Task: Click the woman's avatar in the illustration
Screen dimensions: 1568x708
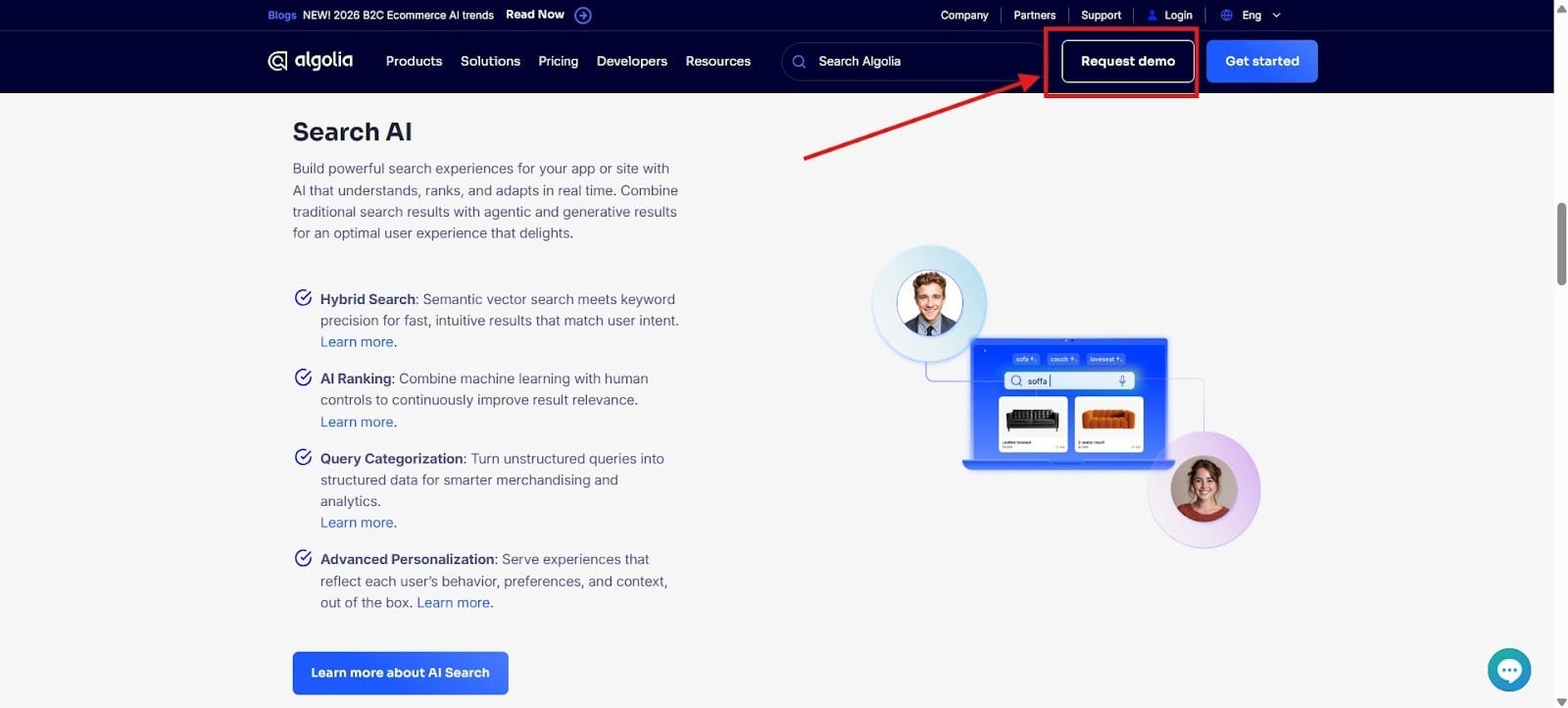Action: coord(1203,488)
